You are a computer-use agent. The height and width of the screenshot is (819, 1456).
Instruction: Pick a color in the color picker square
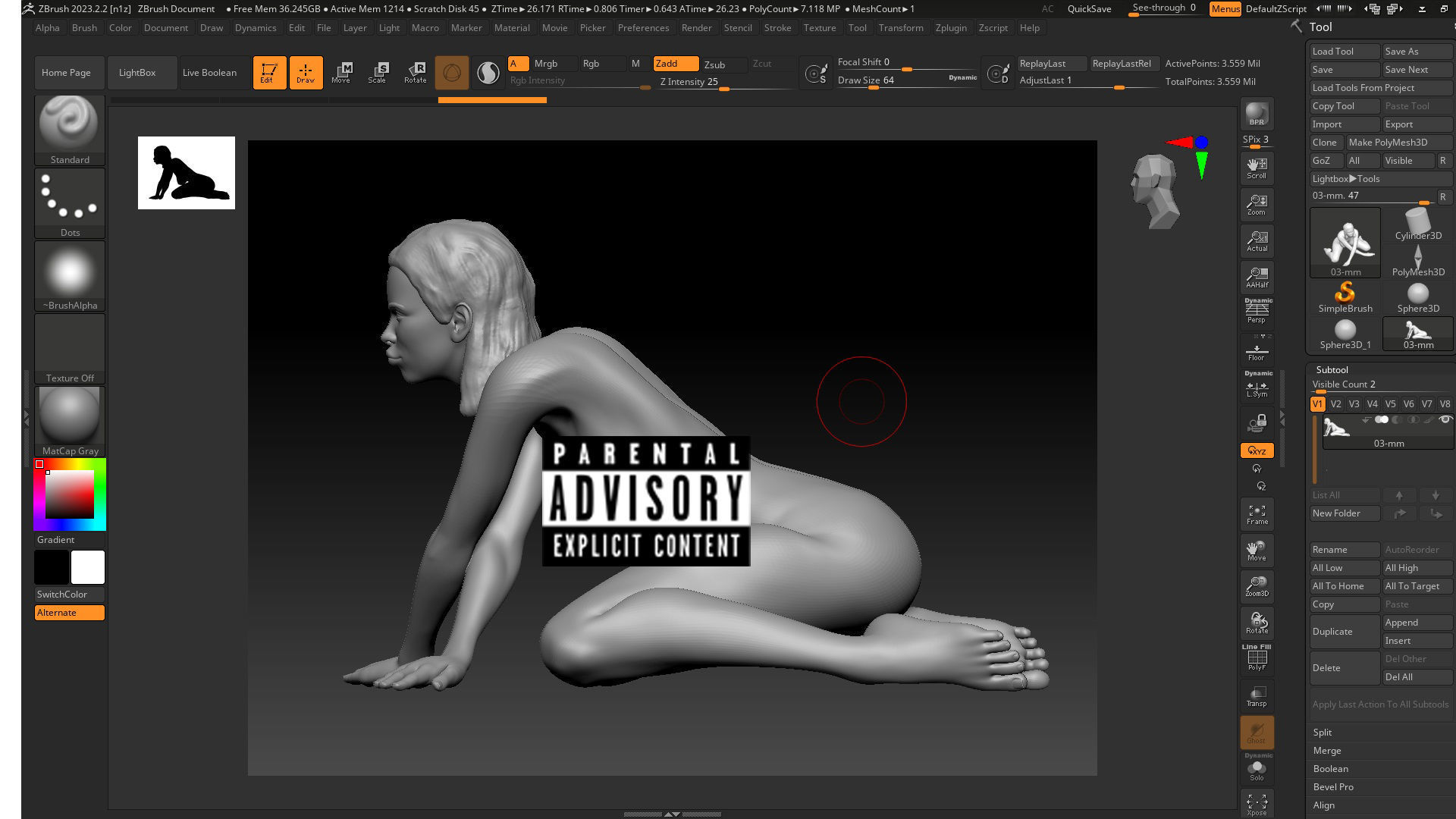click(x=70, y=494)
